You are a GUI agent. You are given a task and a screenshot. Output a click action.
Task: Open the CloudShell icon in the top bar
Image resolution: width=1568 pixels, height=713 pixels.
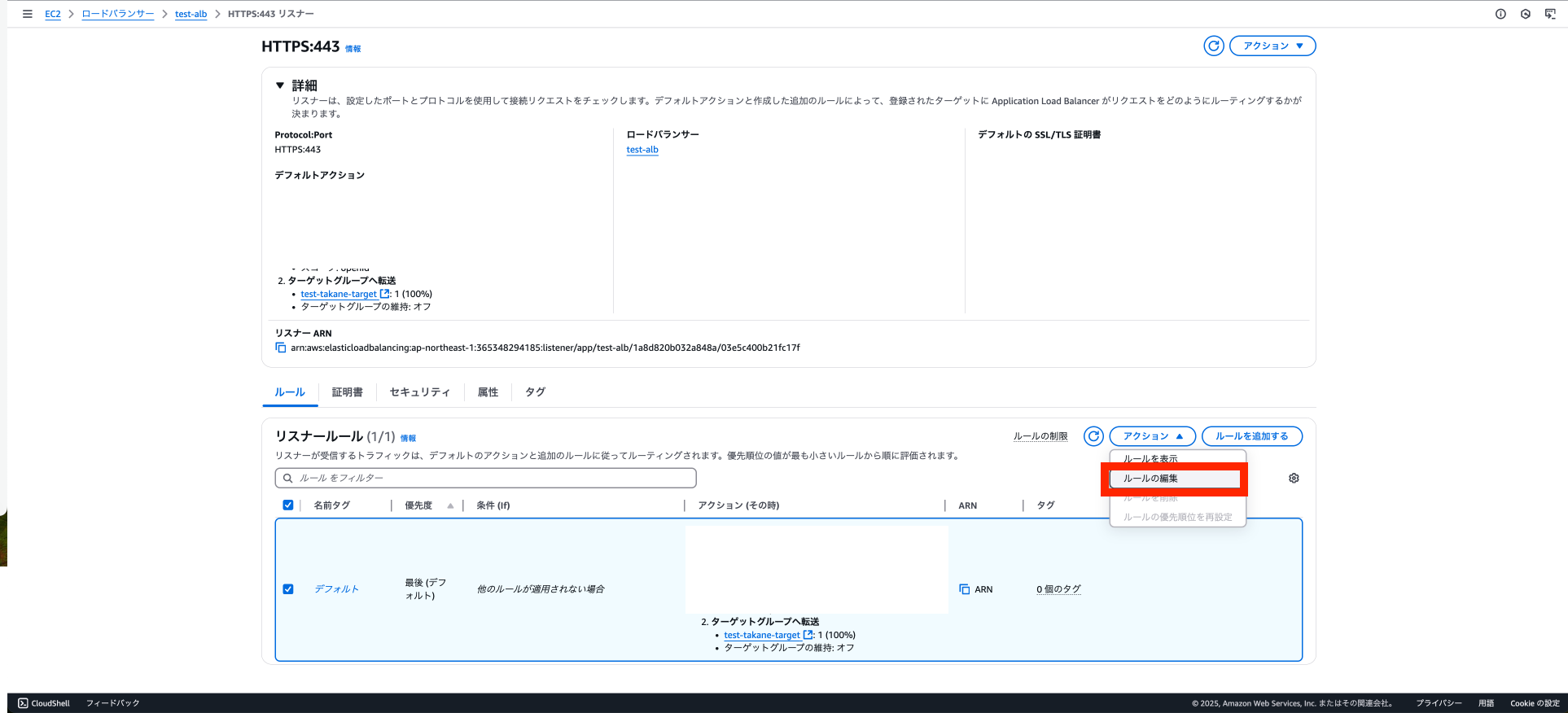[1550, 14]
